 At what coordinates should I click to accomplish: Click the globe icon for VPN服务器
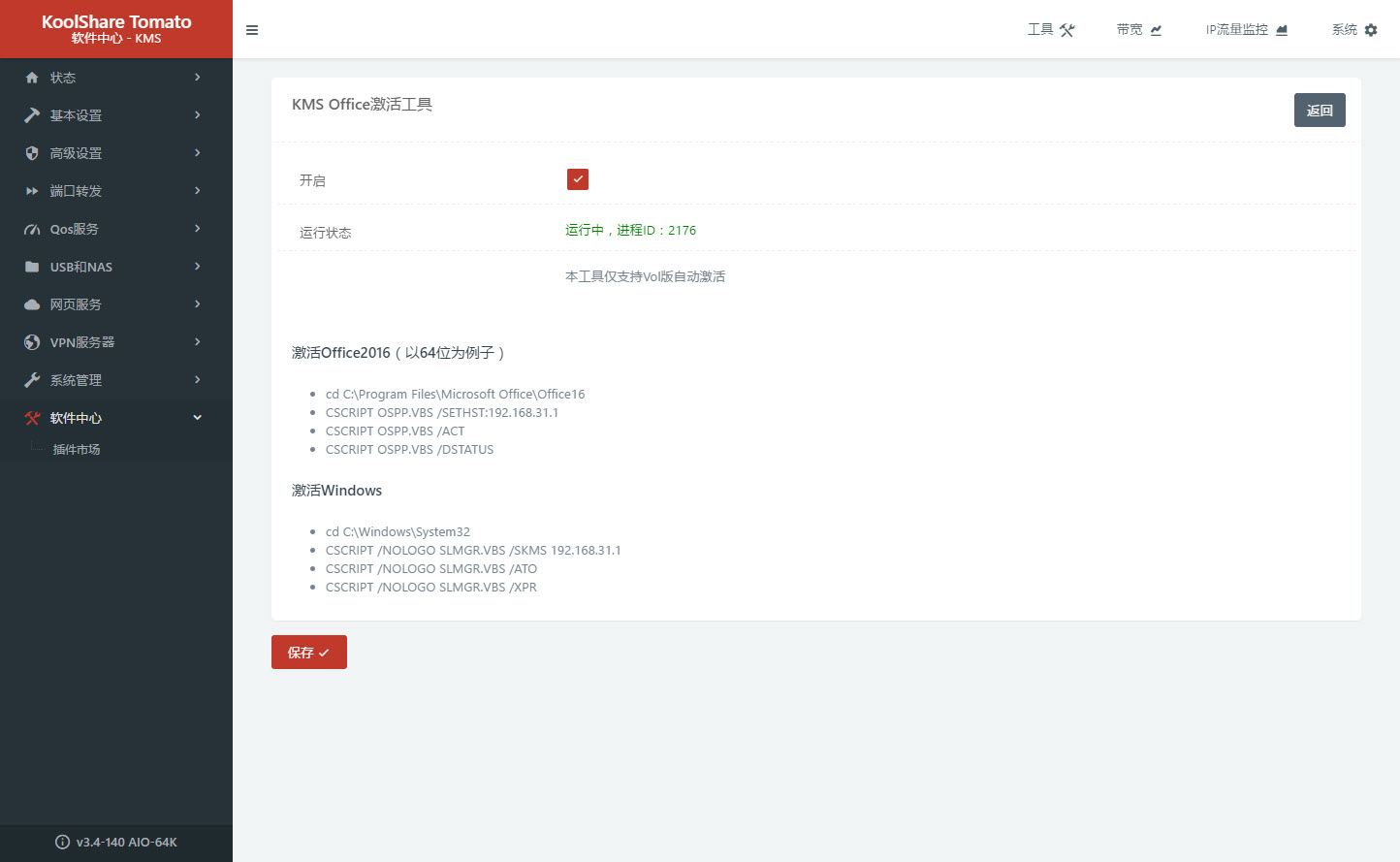point(32,342)
